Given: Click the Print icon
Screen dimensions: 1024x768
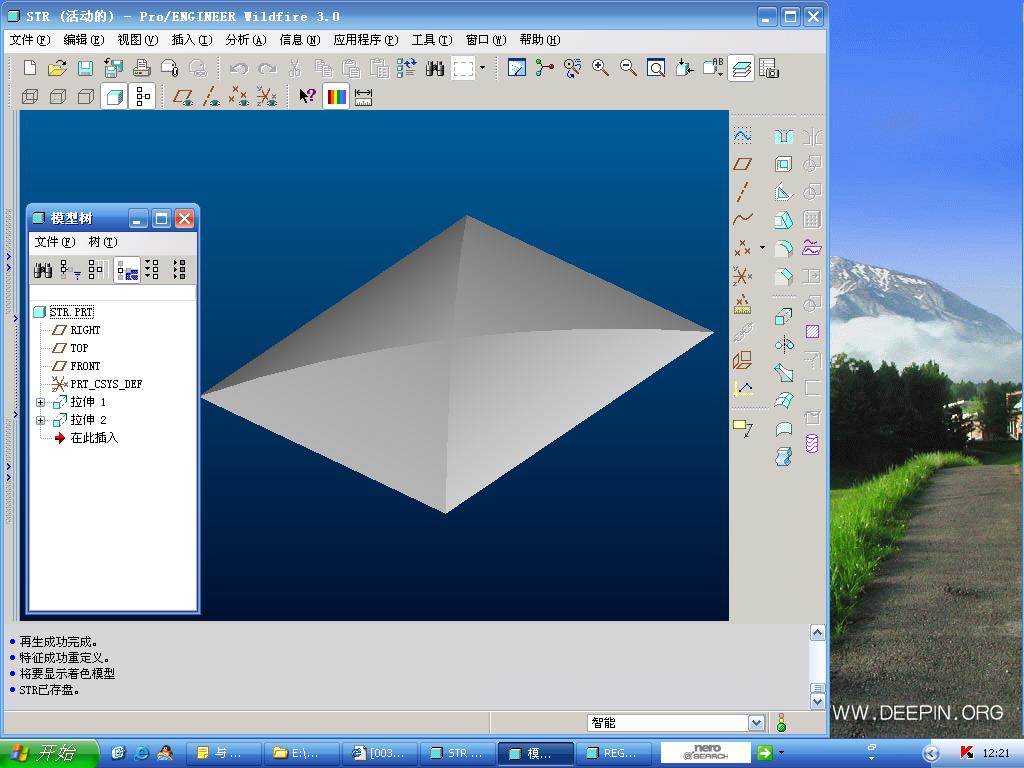Looking at the screenshot, I should pyautogui.click(x=142, y=68).
